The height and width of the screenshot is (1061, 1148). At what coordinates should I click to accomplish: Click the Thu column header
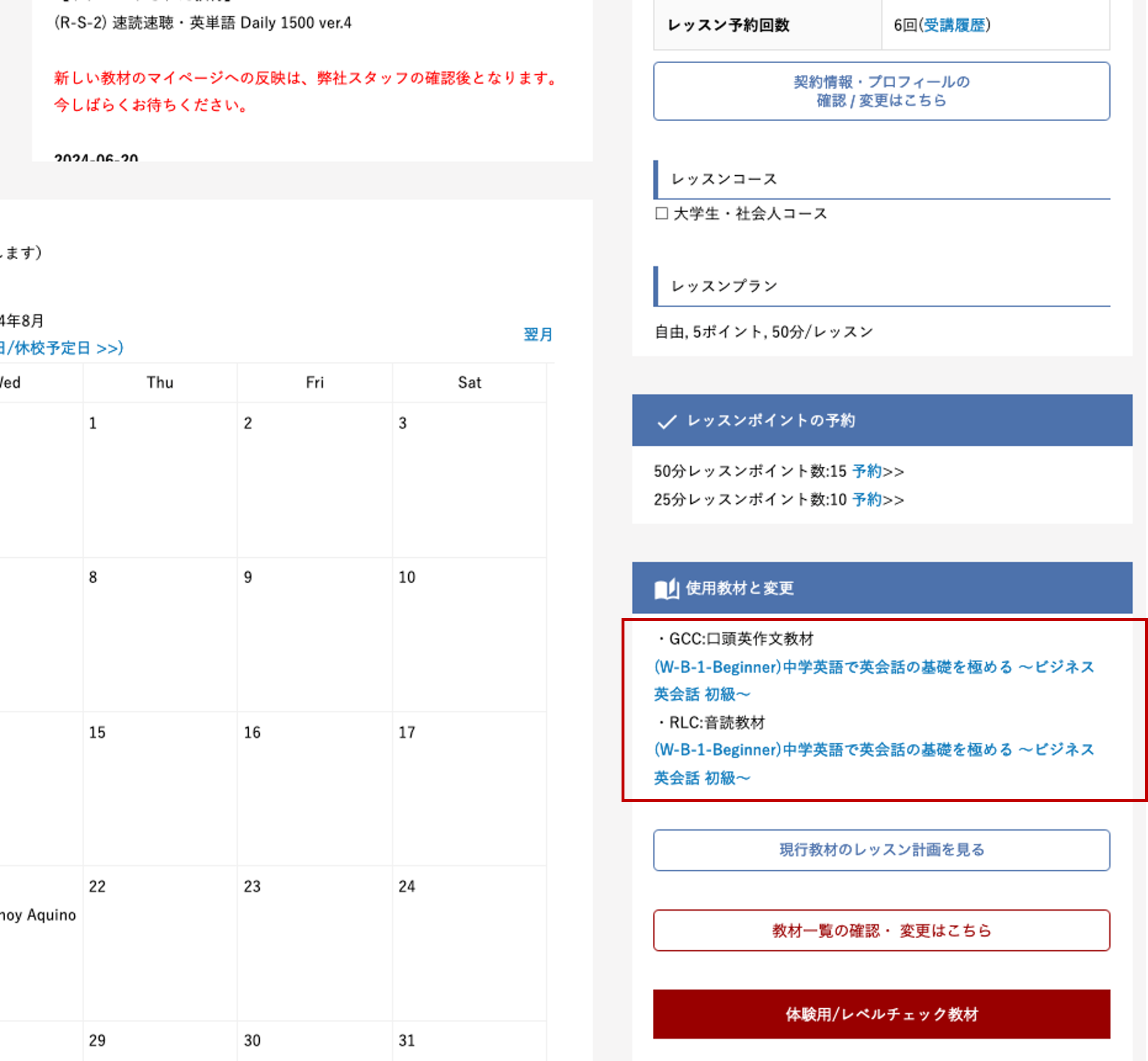click(x=159, y=383)
